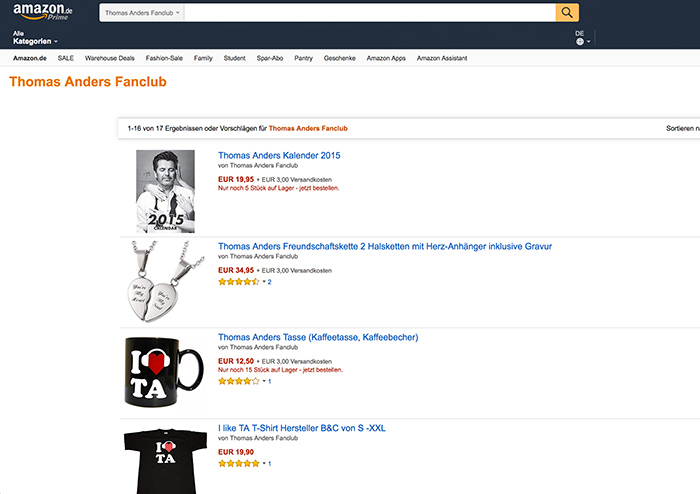Select the Pantry nav item
The image size is (700, 494).
pos(303,58)
